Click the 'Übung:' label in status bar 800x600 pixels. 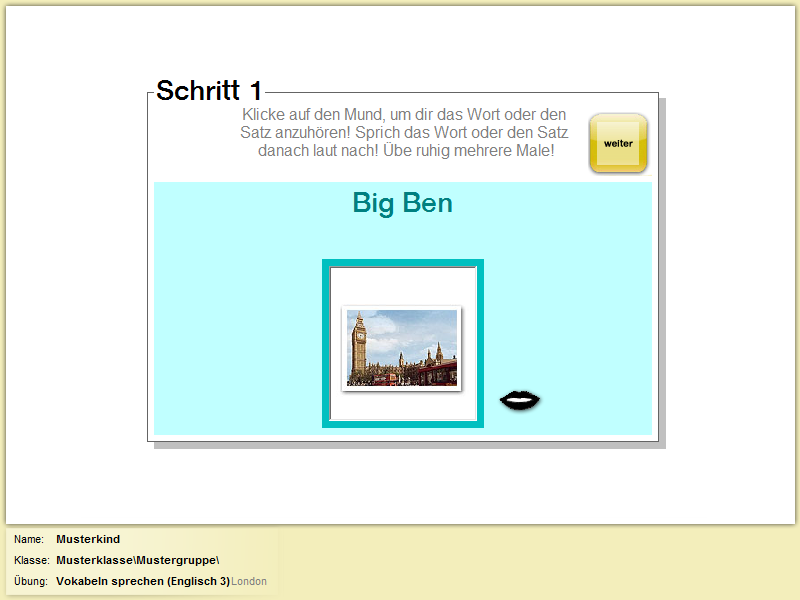click(31, 581)
